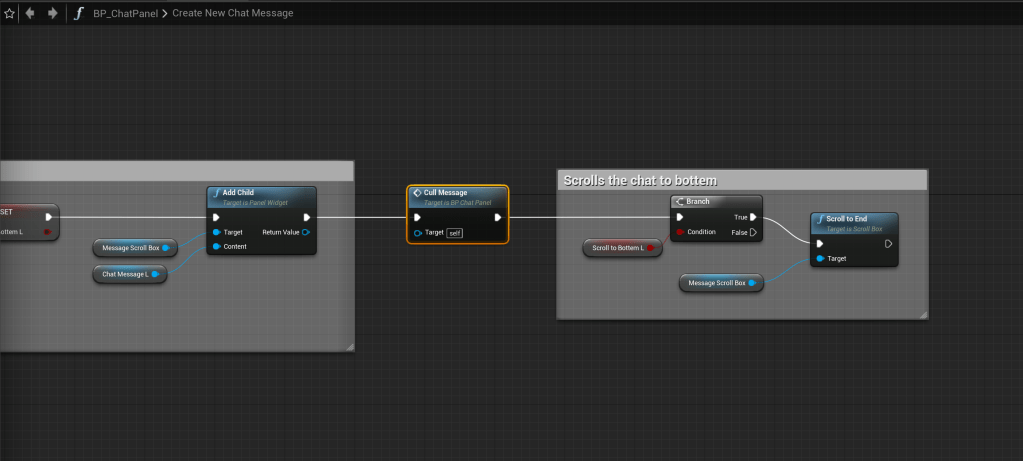This screenshot has height=461, width=1023.
Task: Select the Chat Message L variable node
Action: point(128,274)
